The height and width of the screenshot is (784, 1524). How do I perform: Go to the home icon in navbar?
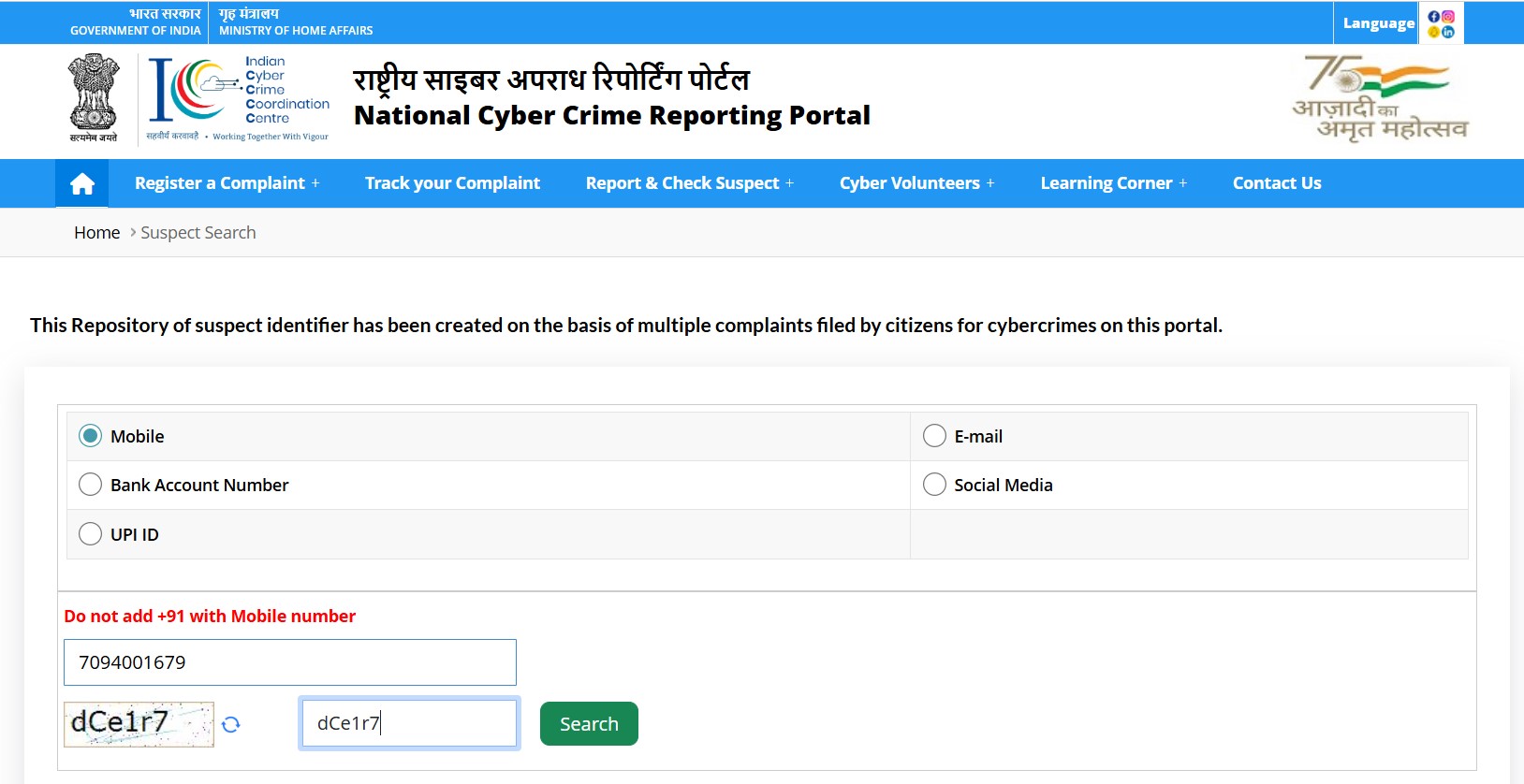pyautogui.click(x=82, y=183)
